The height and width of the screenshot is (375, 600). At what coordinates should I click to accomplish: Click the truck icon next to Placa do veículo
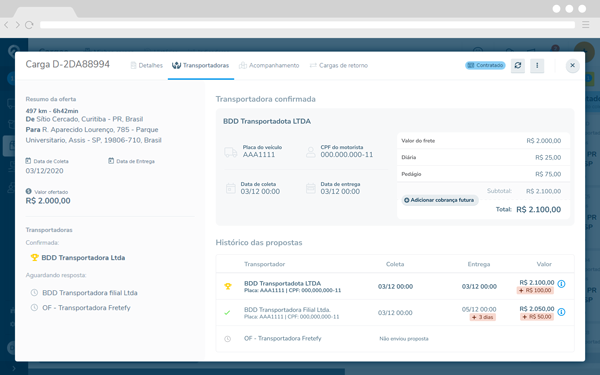[231, 152]
